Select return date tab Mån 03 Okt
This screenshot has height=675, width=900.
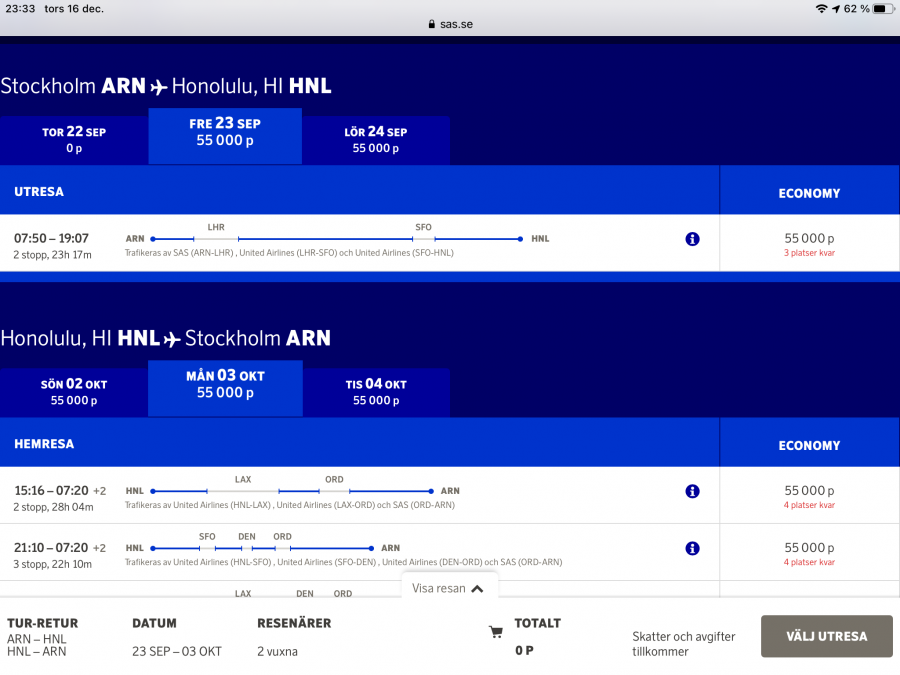[225, 389]
